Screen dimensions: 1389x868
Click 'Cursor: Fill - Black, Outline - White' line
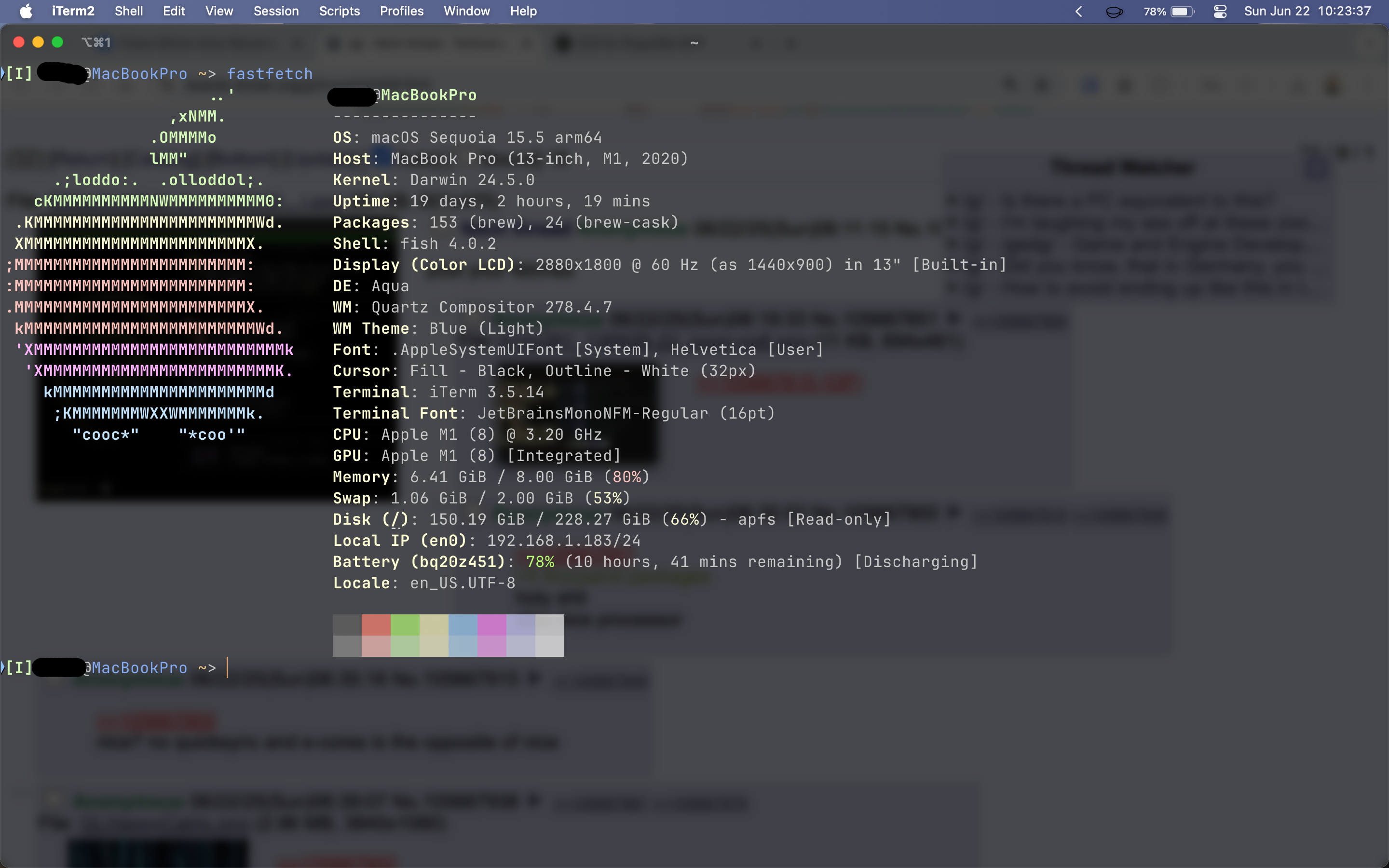tap(545, 371)
